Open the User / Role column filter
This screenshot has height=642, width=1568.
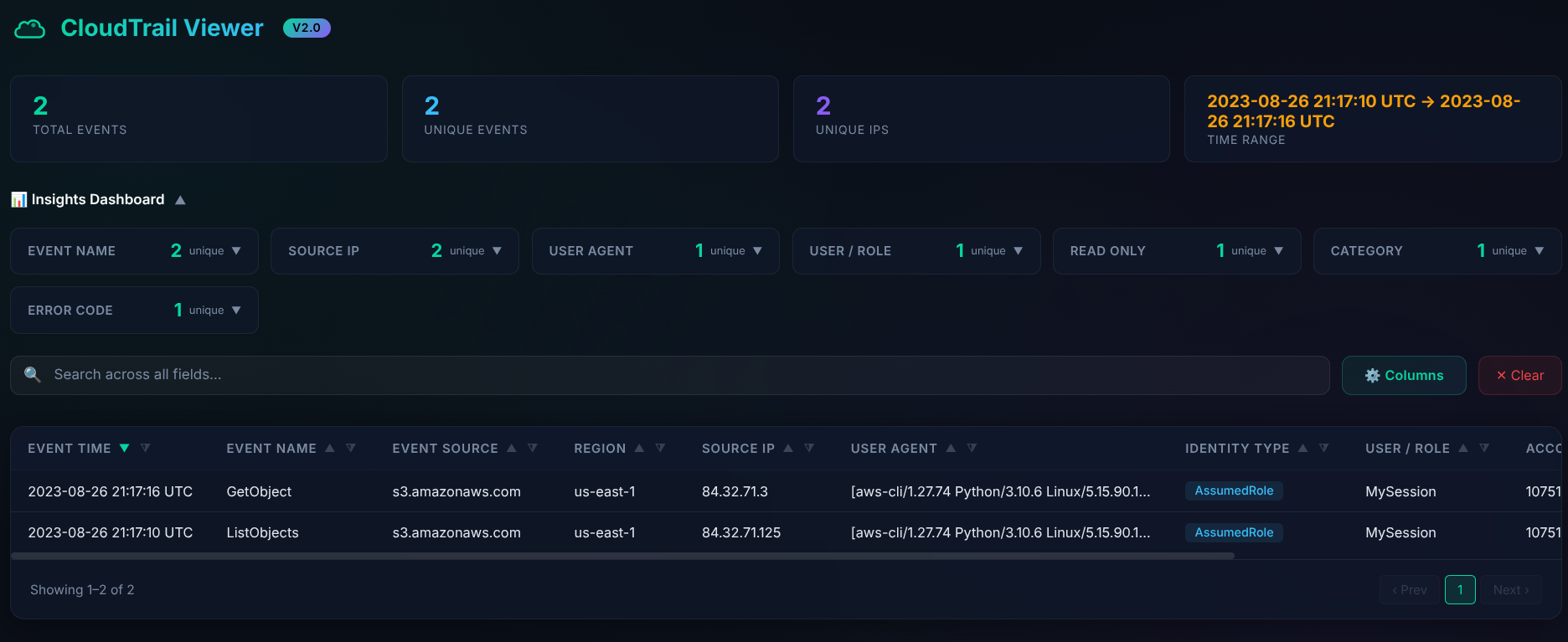tap(1484, 449)
